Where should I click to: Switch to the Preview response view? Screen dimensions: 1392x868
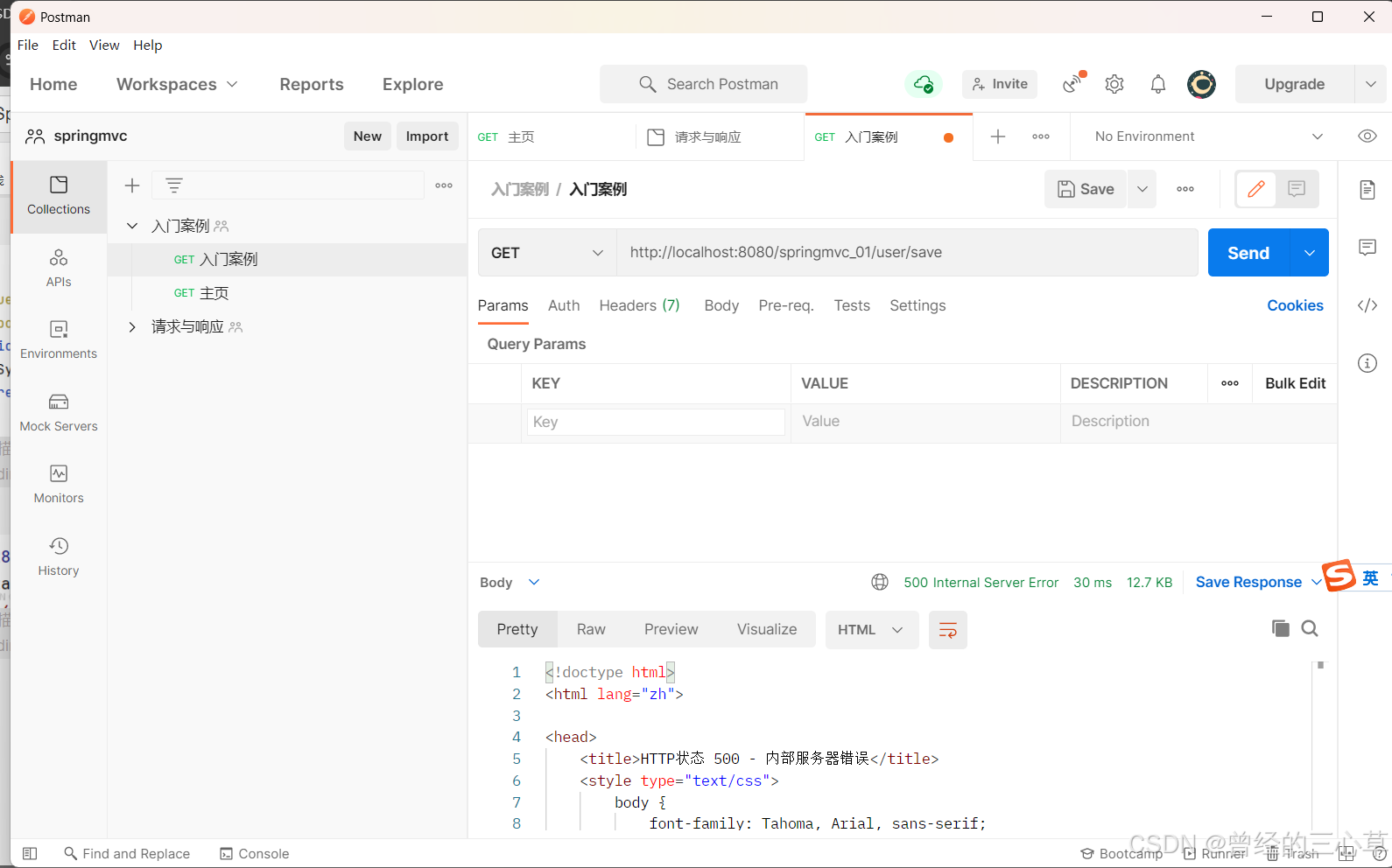click(x=671, y=629)
